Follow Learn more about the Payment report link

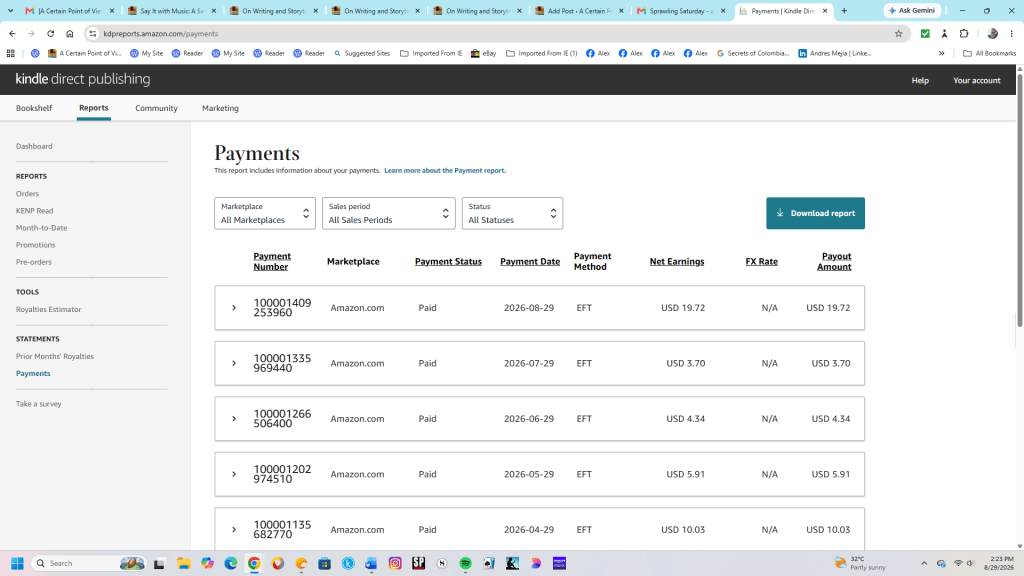pyautogui.click(x=445, y=170)
